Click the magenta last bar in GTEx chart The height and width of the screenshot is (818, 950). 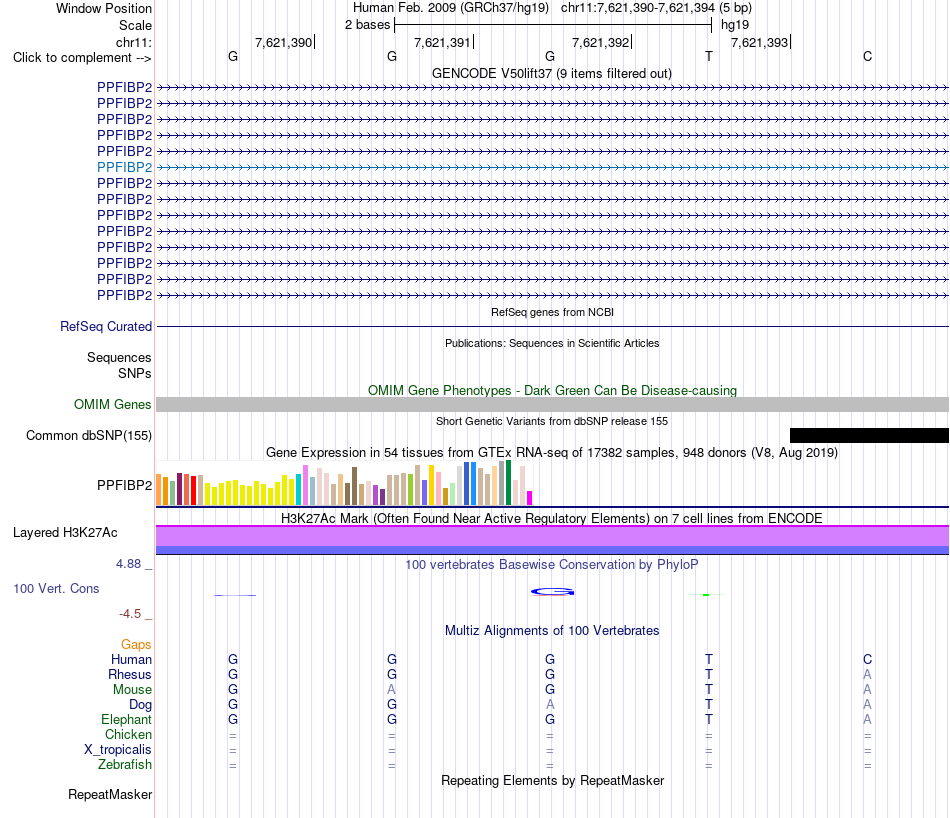click(530, 498)
